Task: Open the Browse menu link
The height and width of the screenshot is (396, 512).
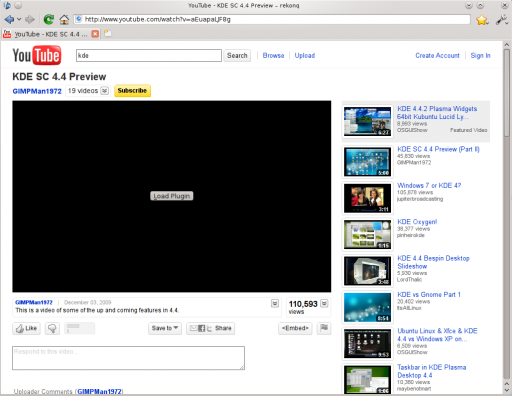Action: [x=273, y=56]
